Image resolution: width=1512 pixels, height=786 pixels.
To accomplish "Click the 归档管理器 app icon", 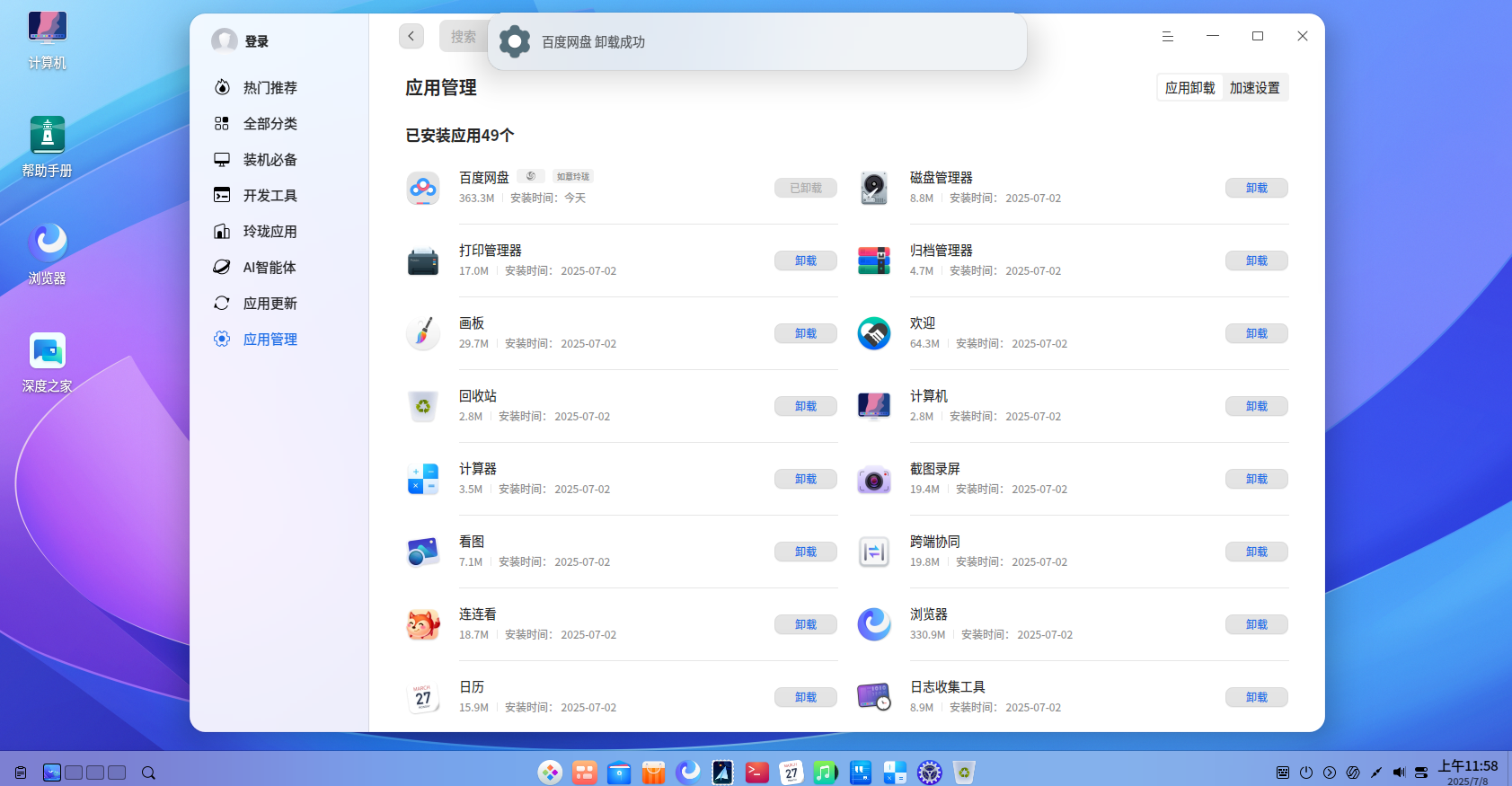I will click(x=874, y=261).
